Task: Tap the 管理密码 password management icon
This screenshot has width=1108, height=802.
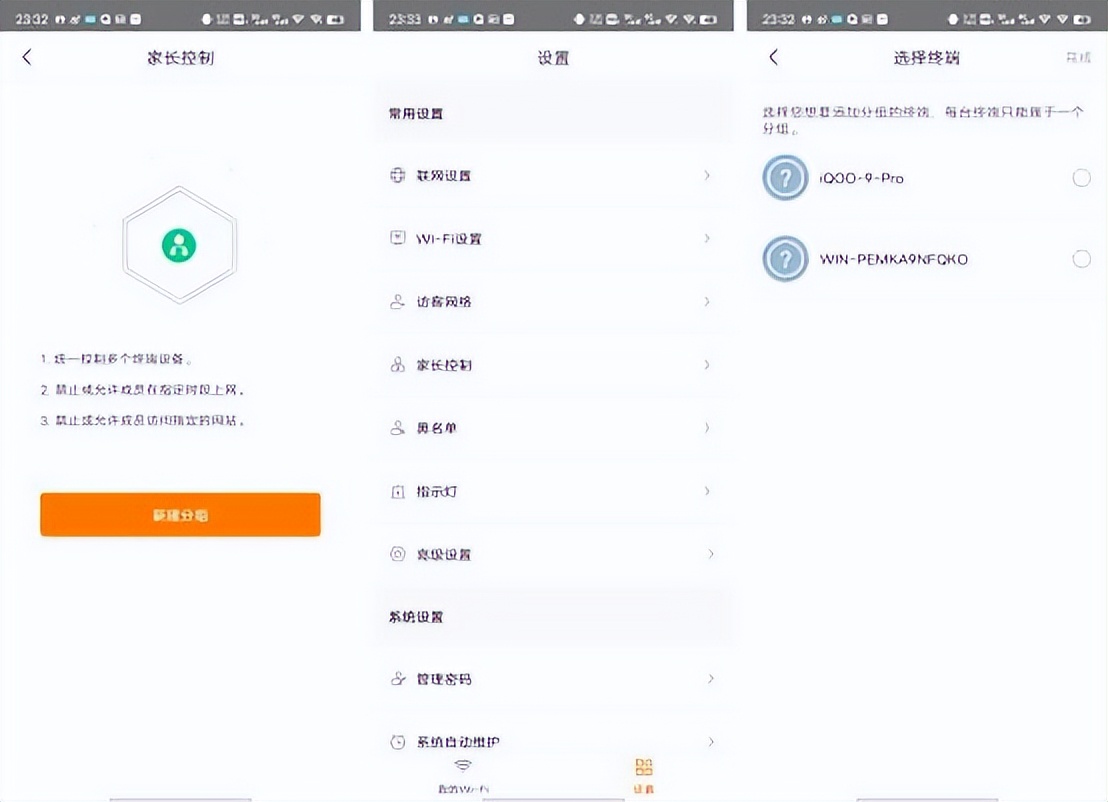Action: [397, 678]
